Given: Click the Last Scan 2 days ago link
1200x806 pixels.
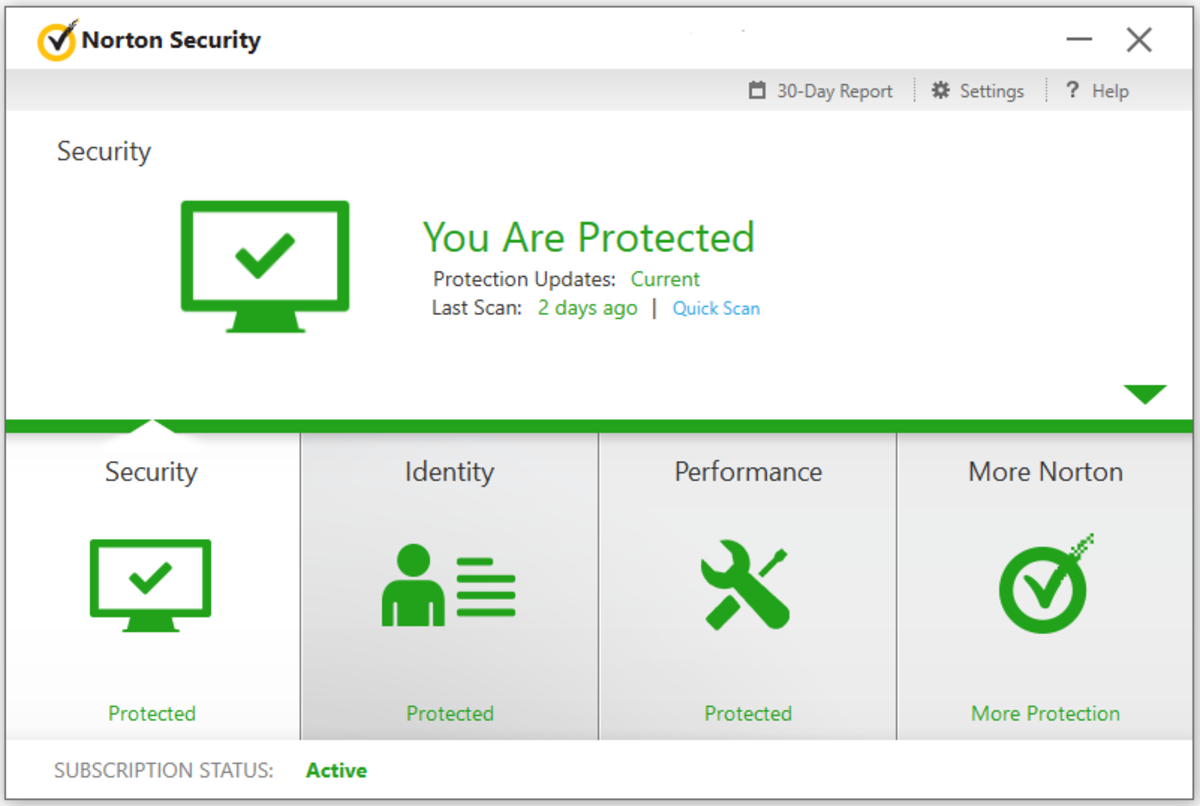Looking at the screenshot, I should (586, 308).
